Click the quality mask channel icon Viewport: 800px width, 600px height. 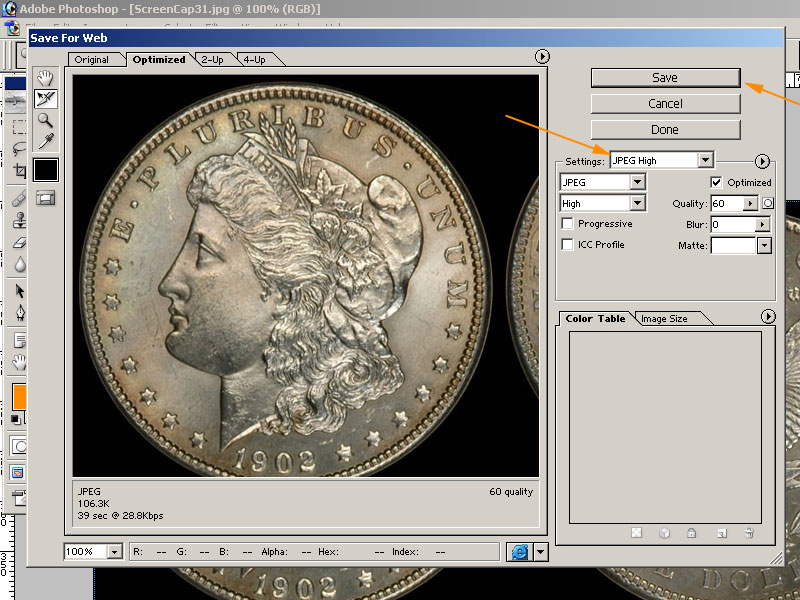[x=768, y=204]
